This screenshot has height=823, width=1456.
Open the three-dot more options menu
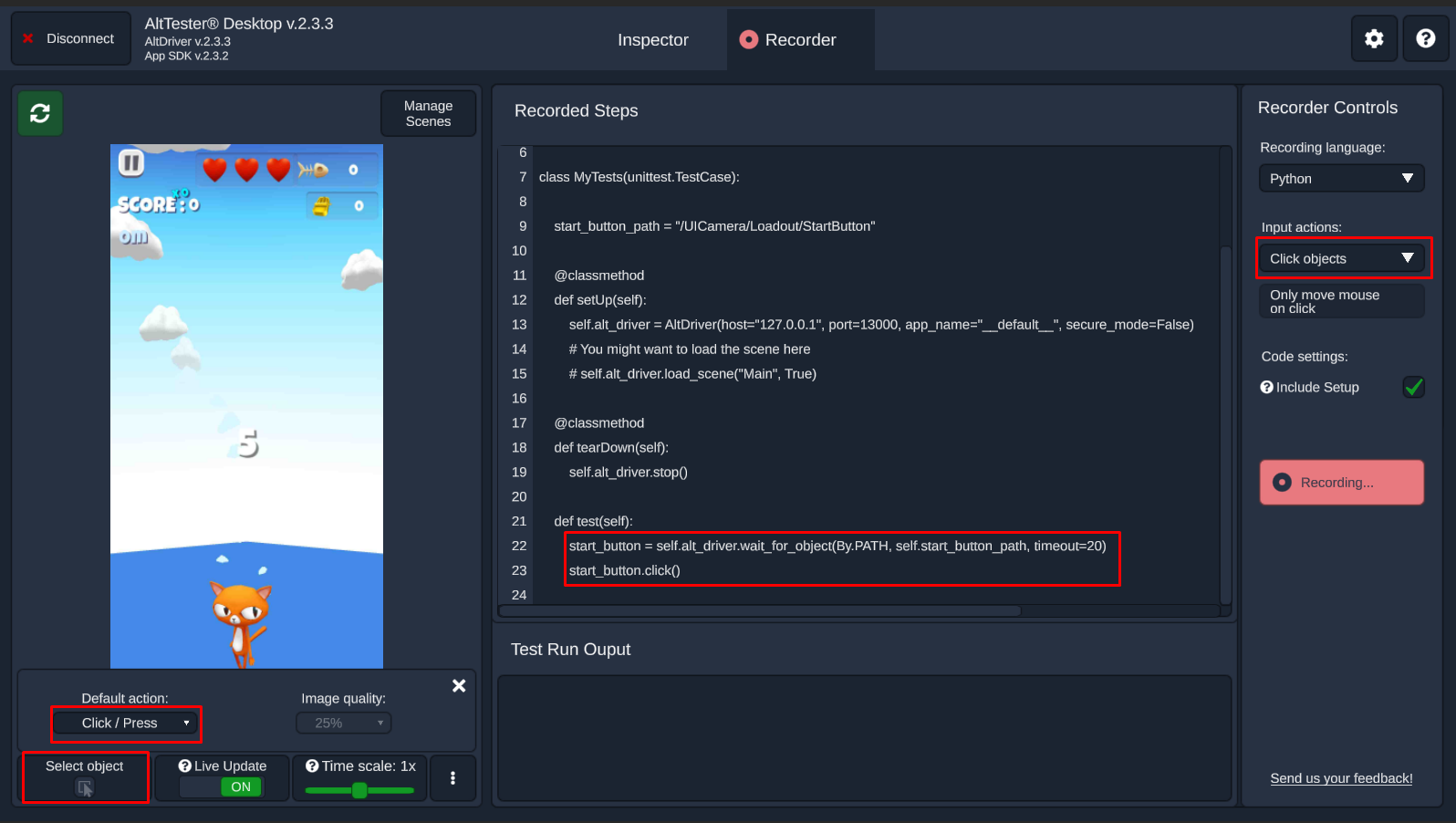(452, 778)
